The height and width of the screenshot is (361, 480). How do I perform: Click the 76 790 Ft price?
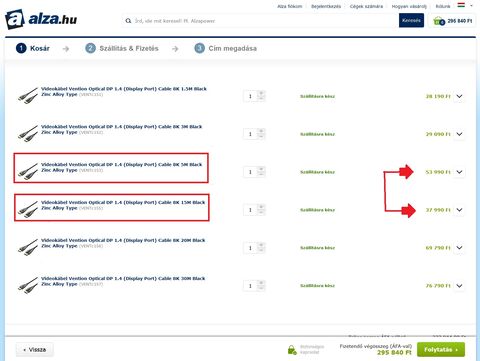click(438, 286)
